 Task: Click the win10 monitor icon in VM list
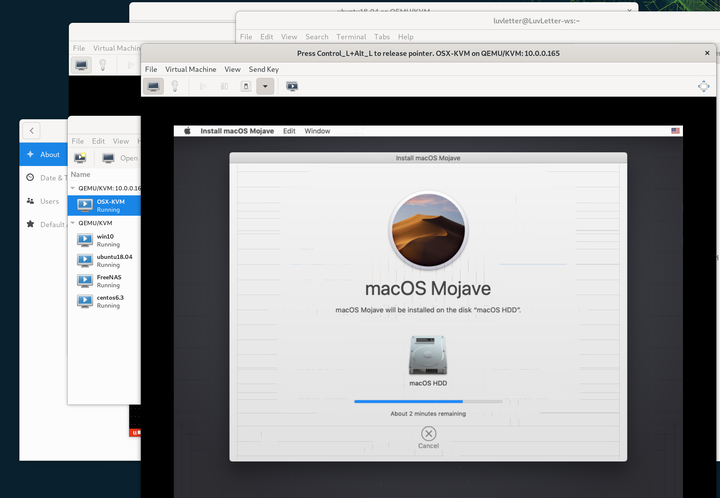pyautogui.click(x=85, y=240)
